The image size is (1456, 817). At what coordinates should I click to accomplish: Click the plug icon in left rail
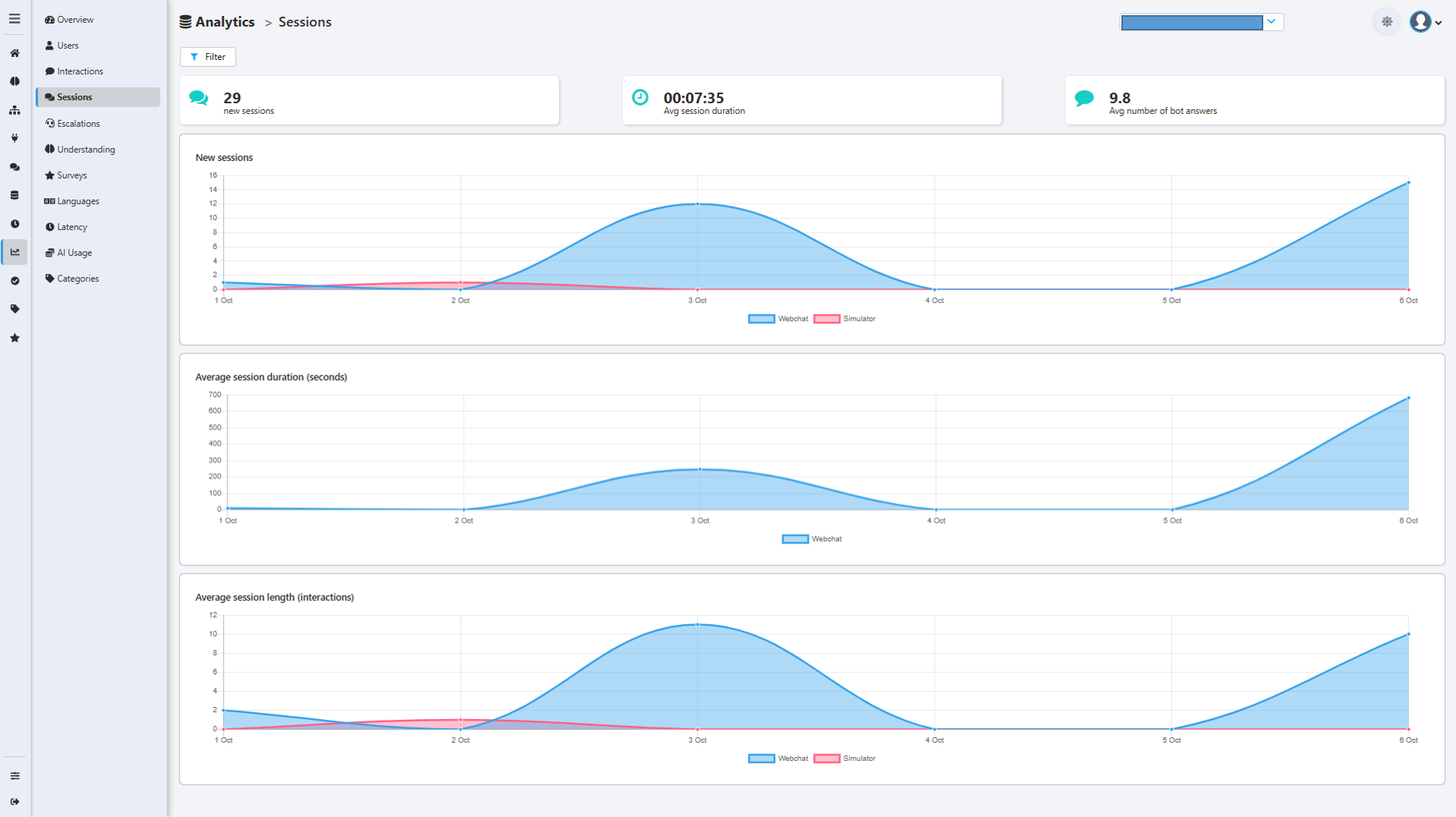tap(14, 138)
